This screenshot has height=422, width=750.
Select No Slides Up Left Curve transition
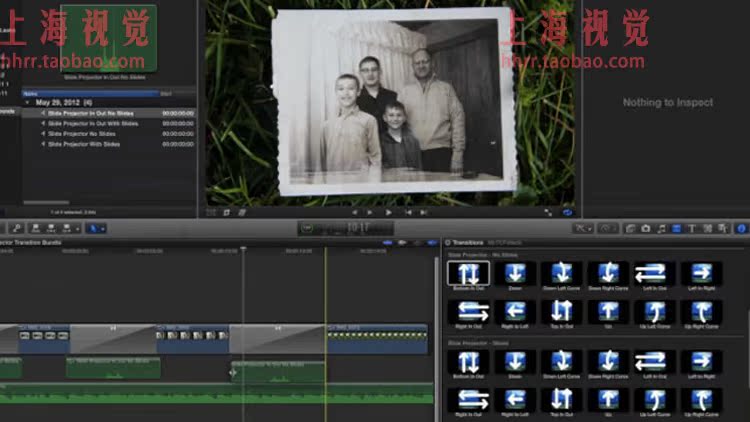tap(655, 314)
